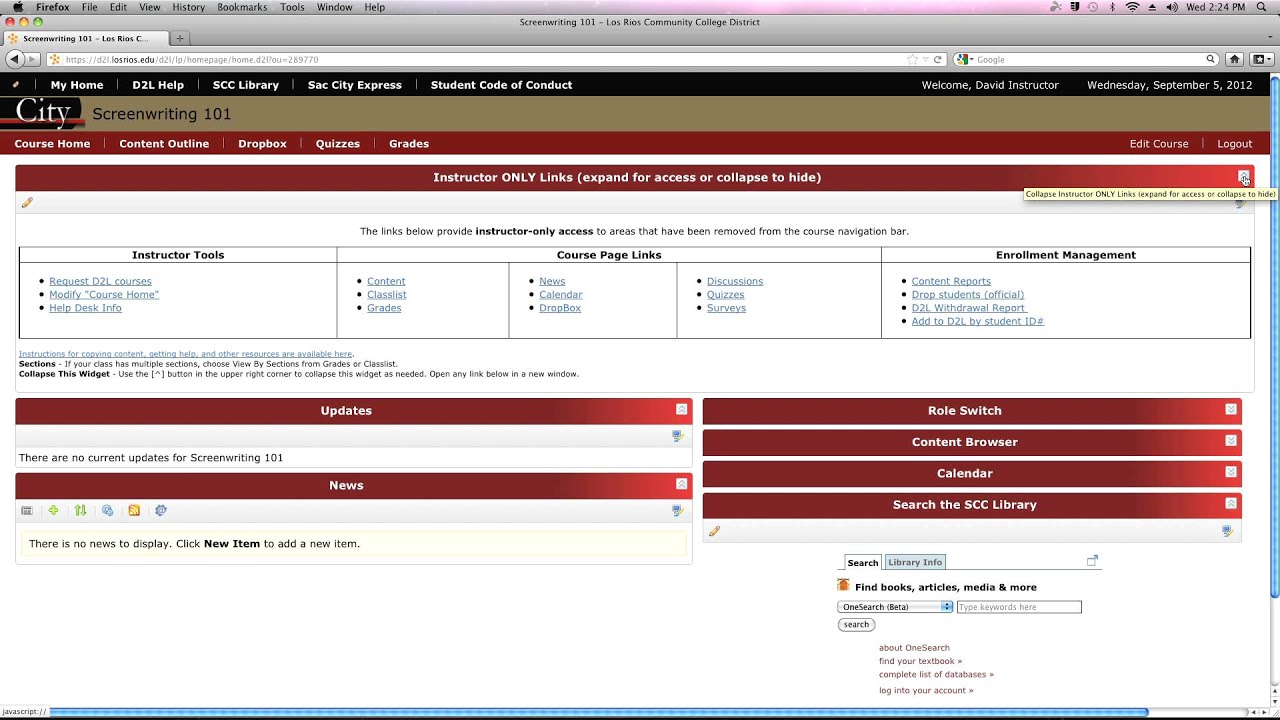The image size is (1280, 720).
Task: Open the History menu
Action: [188, 7]
